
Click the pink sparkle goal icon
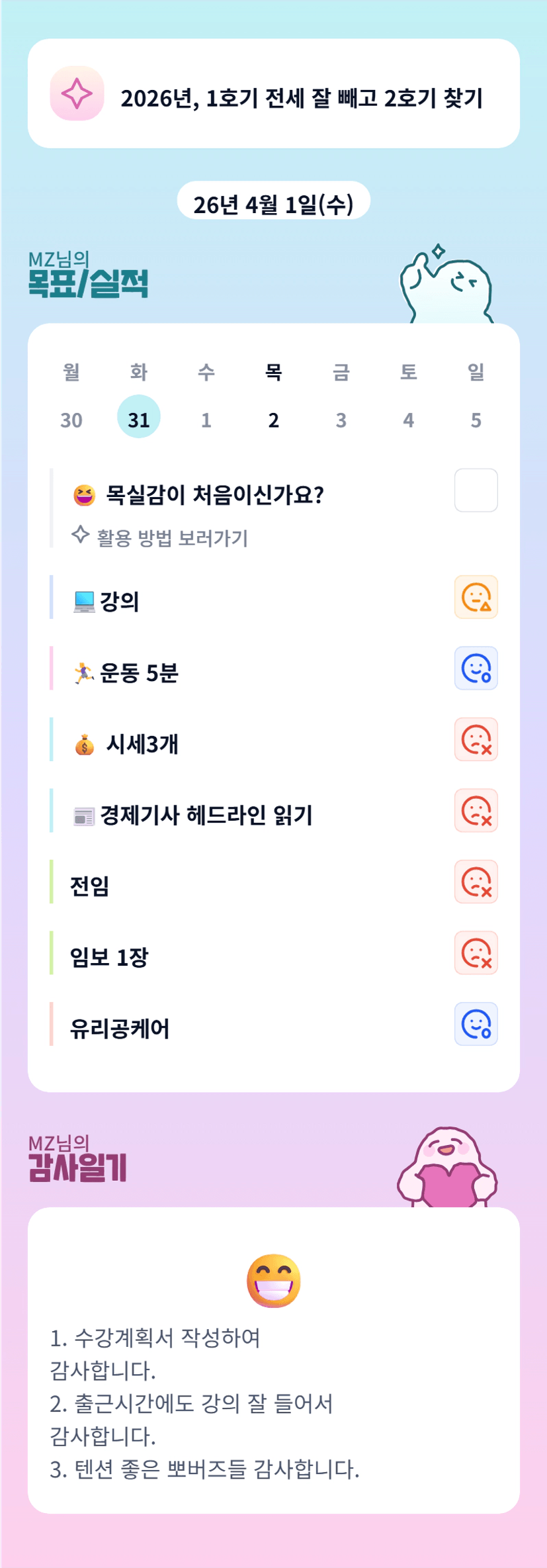[x=77, y=93]
